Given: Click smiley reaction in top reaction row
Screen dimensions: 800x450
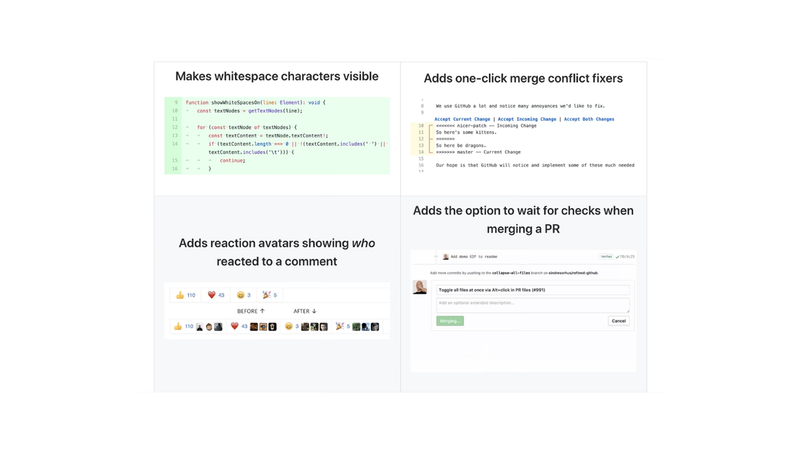Looking at the screenshot, I should (x=244, y=295).
